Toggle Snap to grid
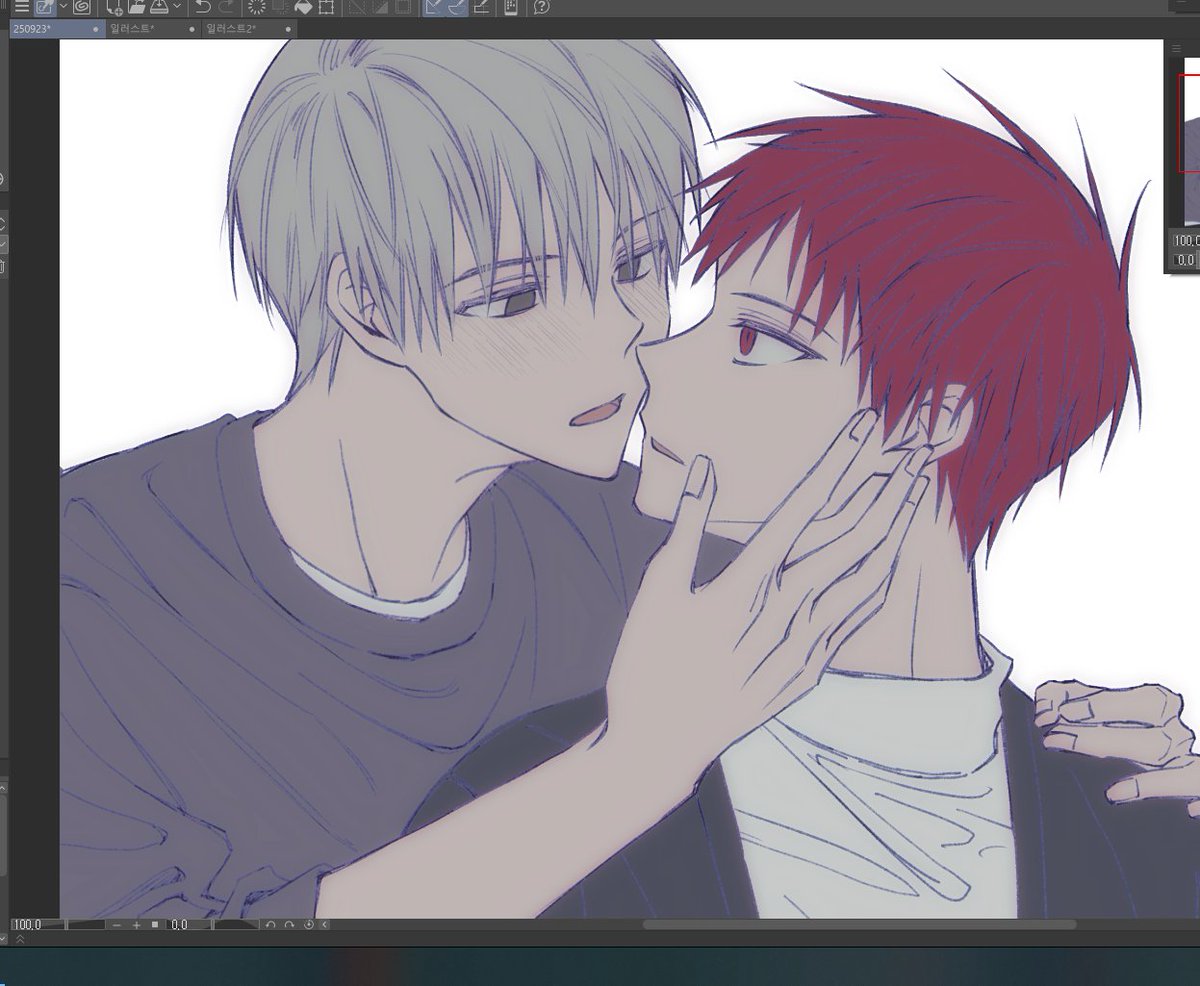The height and width of the screenshot is (986, 1200). point(481,7)
